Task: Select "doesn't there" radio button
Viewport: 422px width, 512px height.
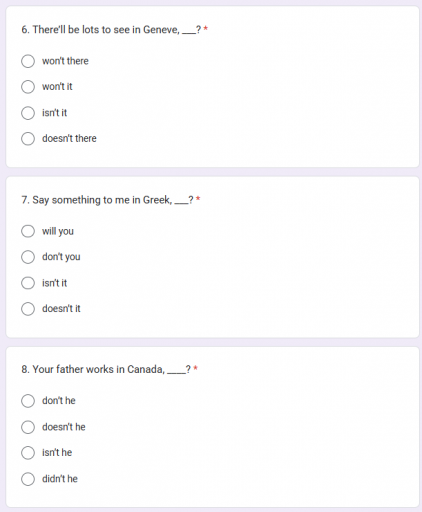Action: point(28,139)
